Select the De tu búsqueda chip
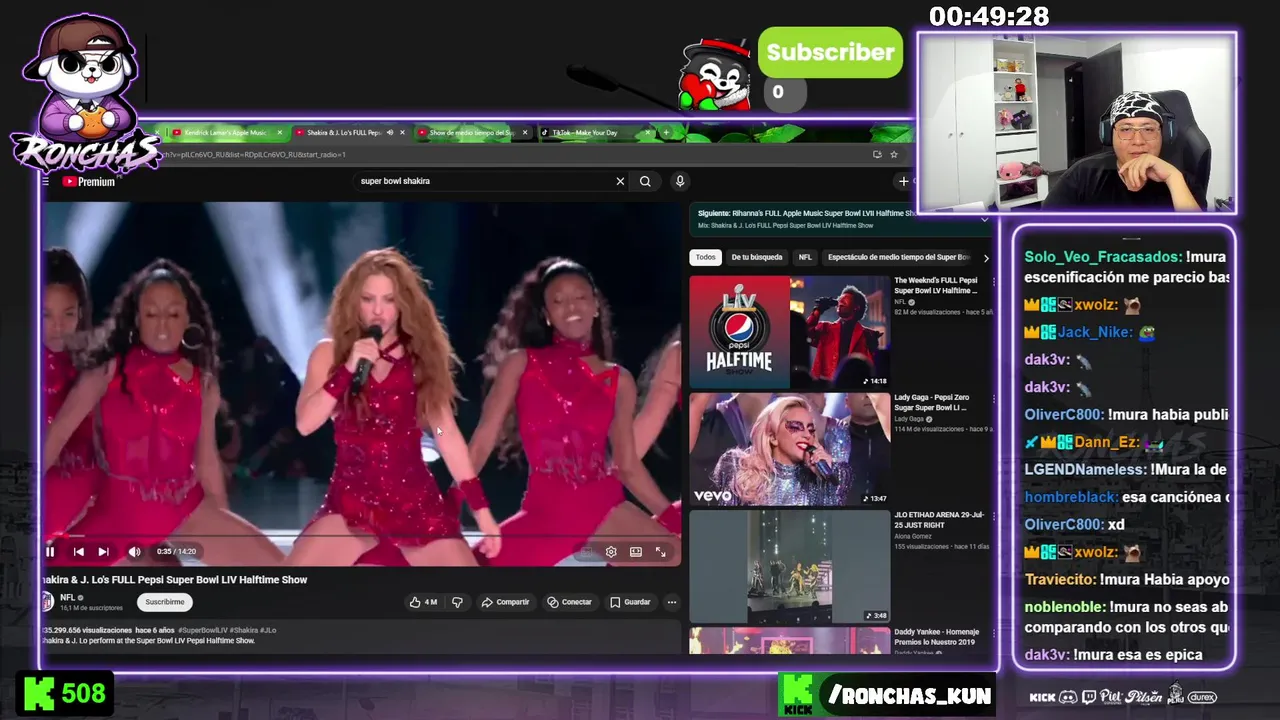1280x720 pixels. click(x=757, y=257)
